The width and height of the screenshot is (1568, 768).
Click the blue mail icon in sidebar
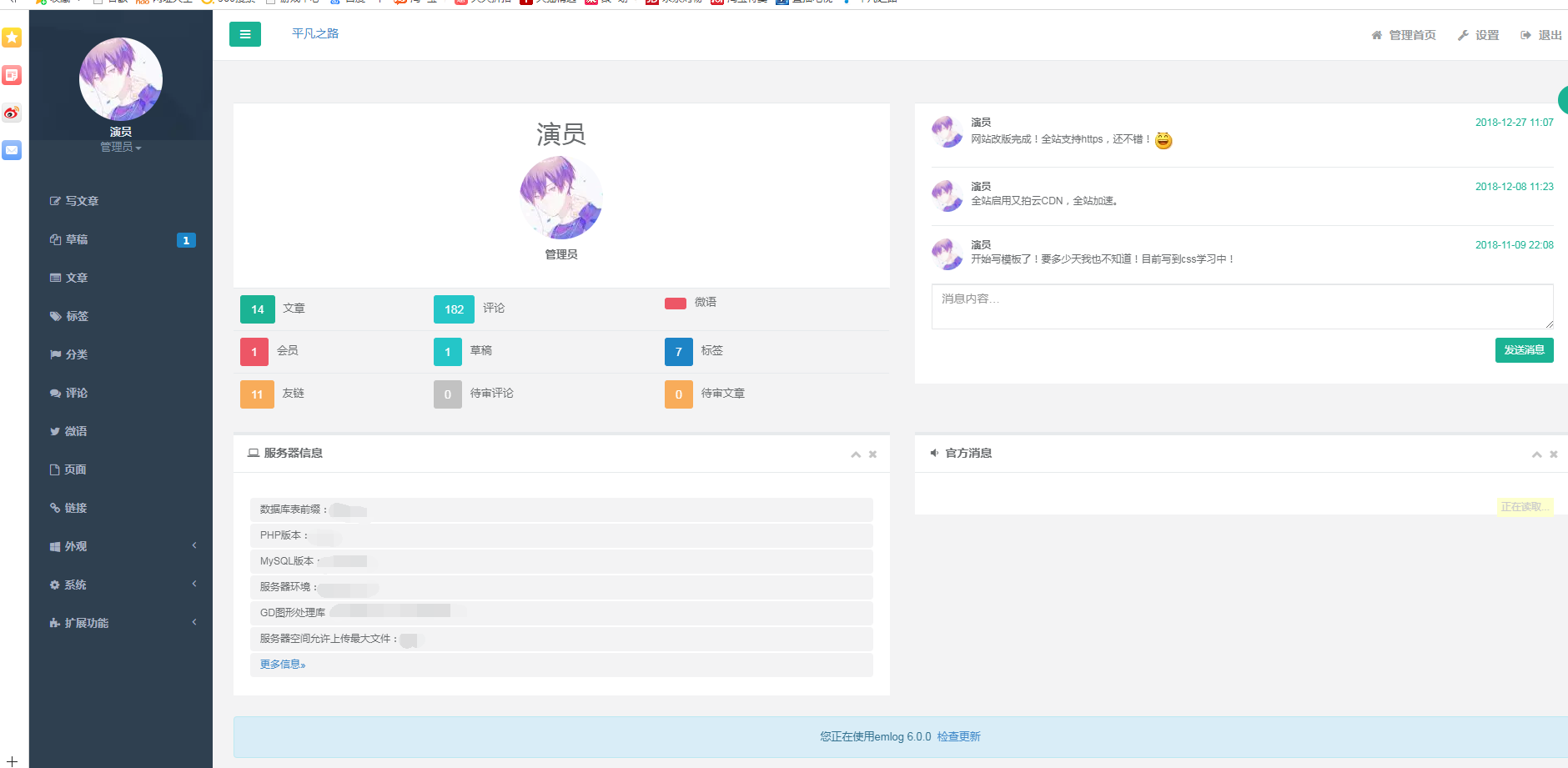point(12,150)
